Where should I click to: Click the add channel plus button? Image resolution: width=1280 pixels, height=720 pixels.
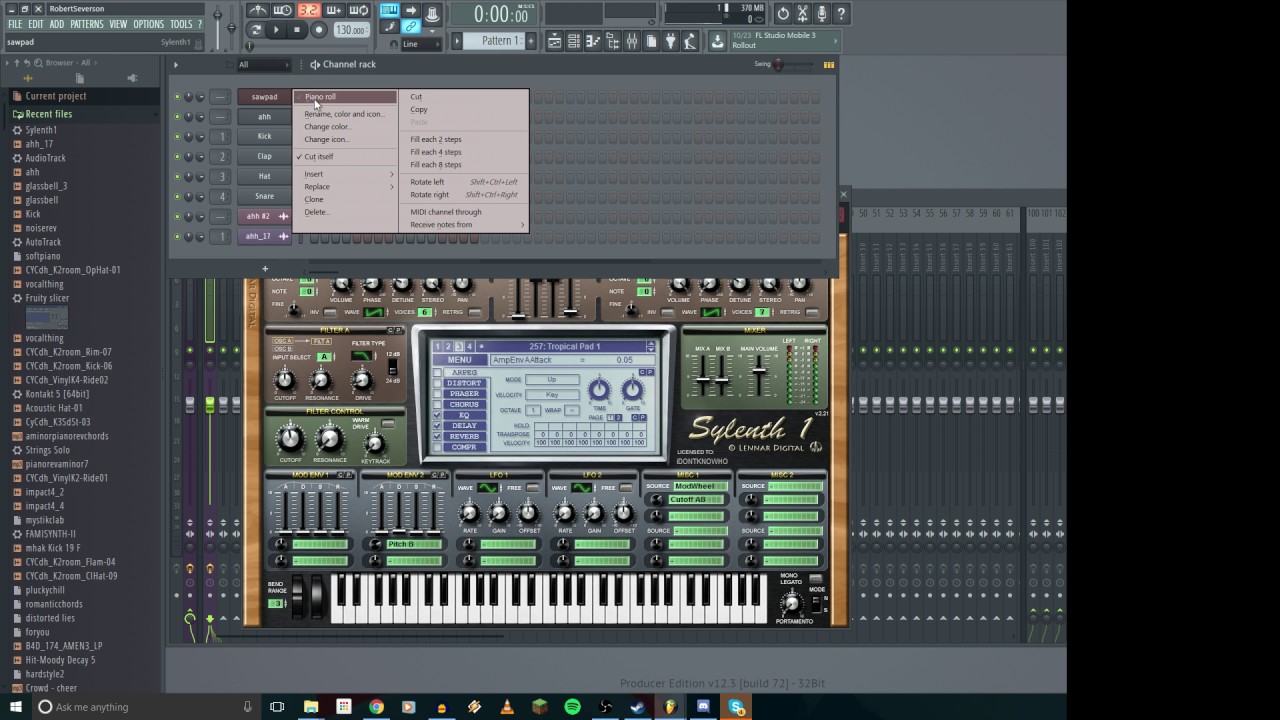pyautogui.click(x=265, y=268)
